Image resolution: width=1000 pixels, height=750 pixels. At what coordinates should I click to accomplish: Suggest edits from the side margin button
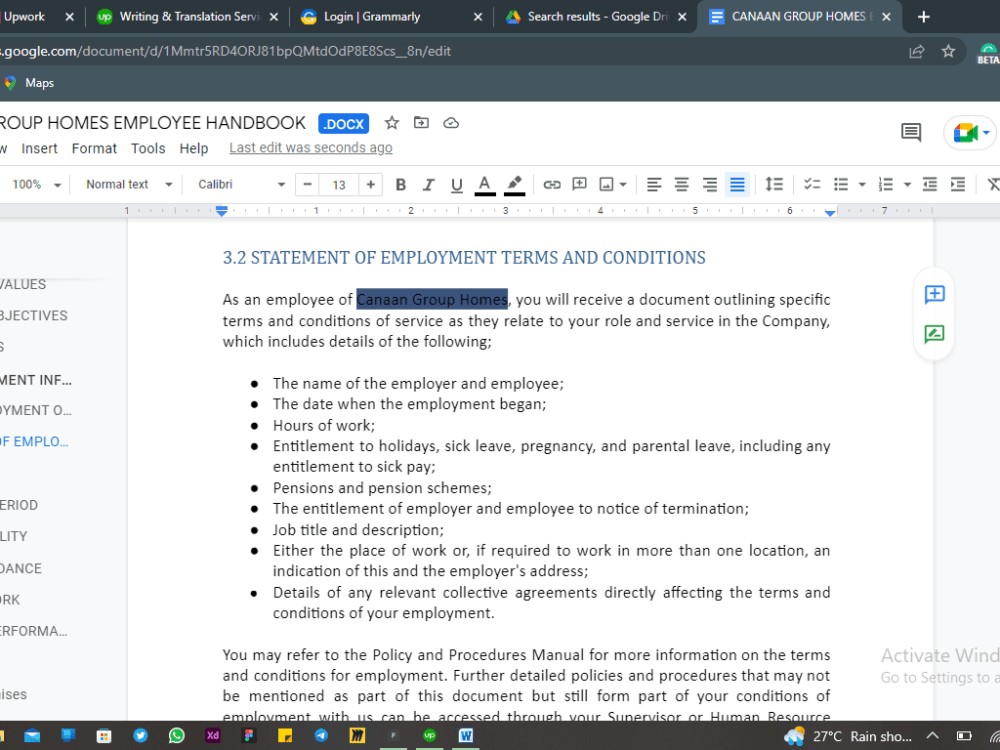point(934,334)
